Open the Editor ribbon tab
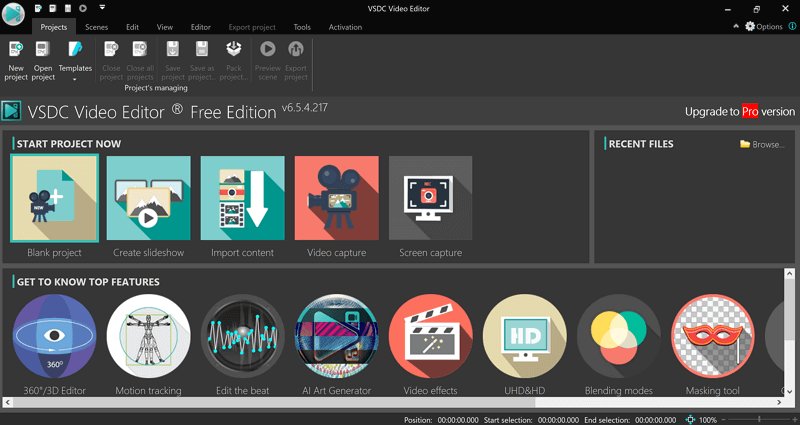The height and width of the screenshot is (425, 800). (201, 27)
